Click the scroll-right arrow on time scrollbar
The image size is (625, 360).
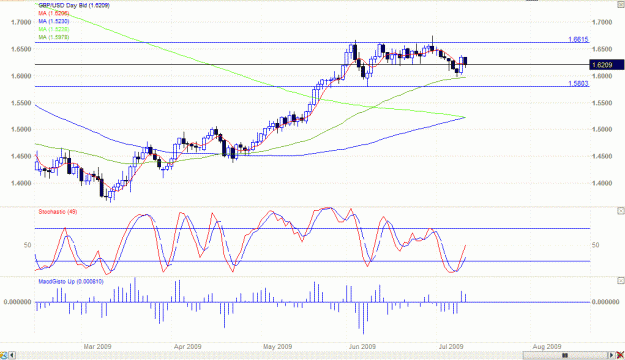point(611,355)
